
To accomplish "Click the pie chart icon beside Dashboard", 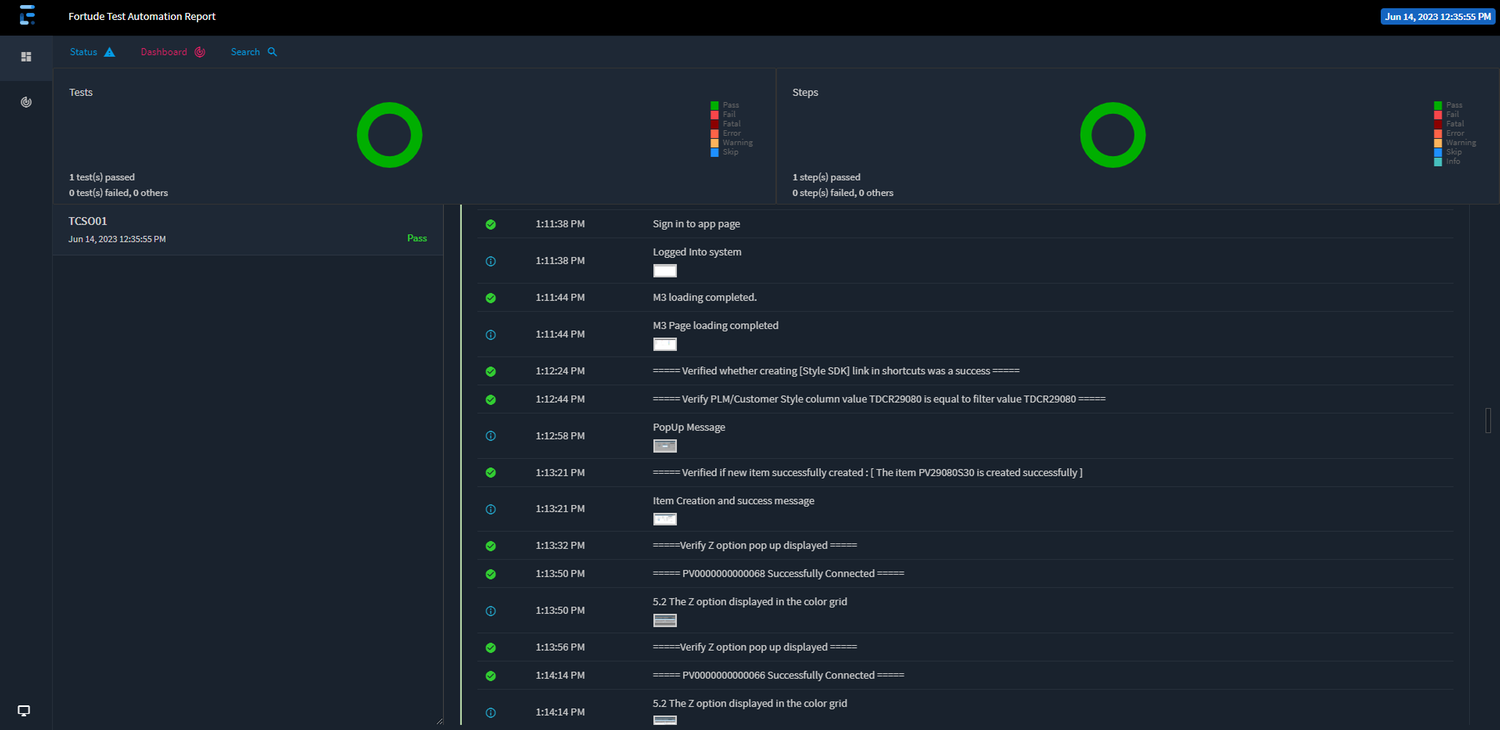I will point(200,50).
